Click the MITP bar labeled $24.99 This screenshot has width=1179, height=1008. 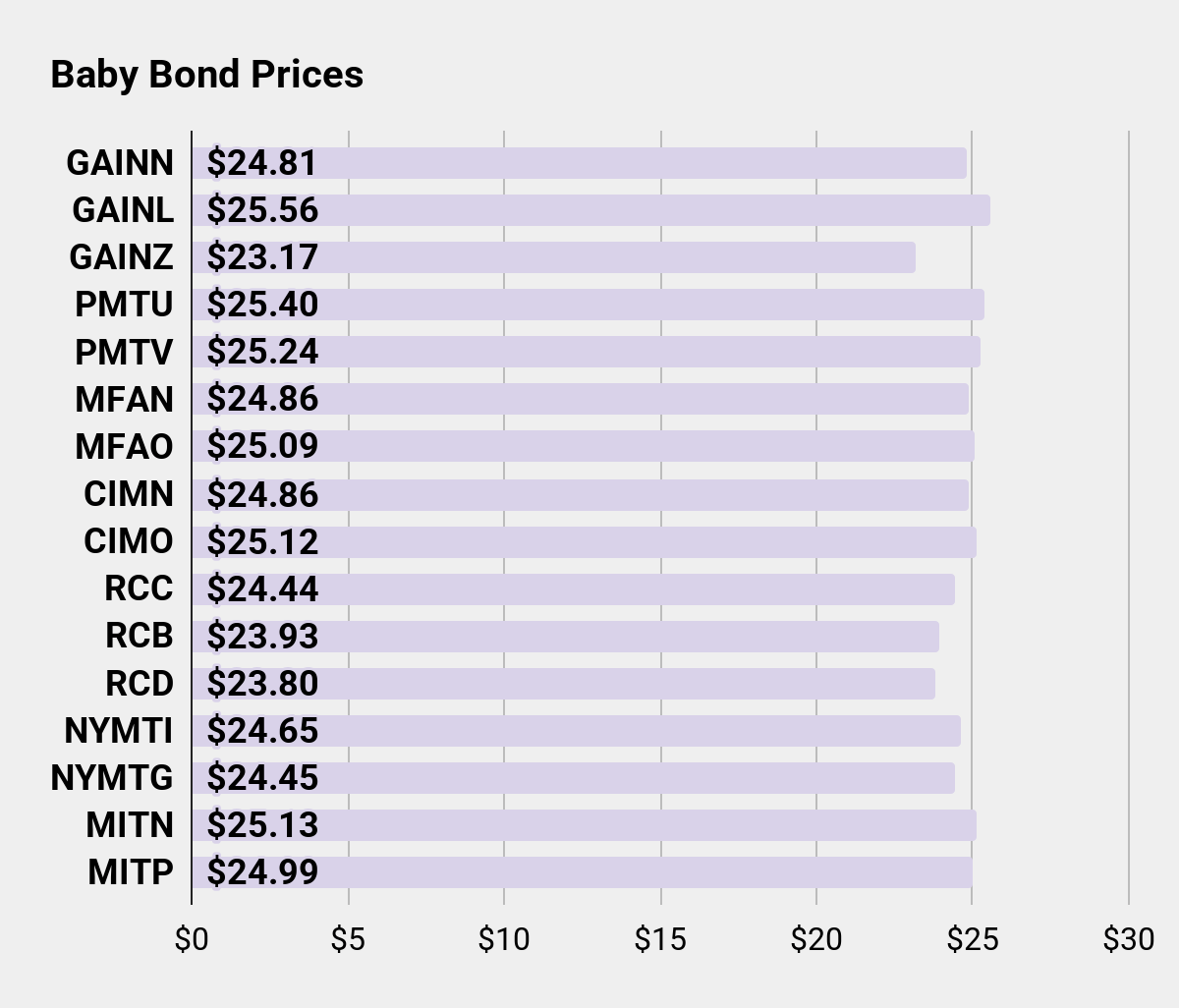coord(583,872)
